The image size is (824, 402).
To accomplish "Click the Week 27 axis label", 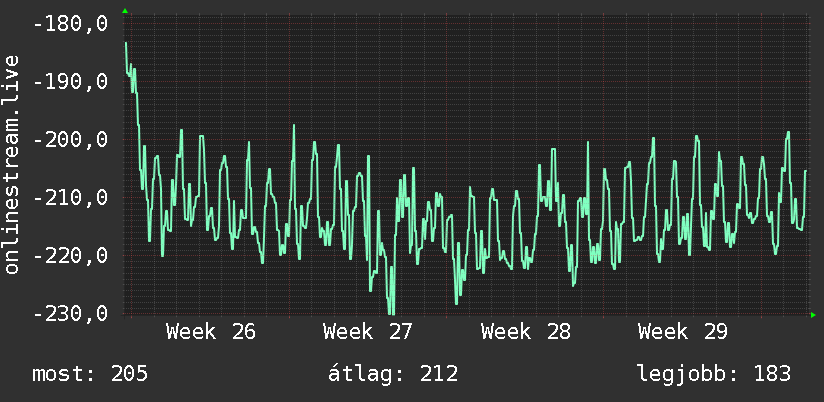I will tap(368, 332).
